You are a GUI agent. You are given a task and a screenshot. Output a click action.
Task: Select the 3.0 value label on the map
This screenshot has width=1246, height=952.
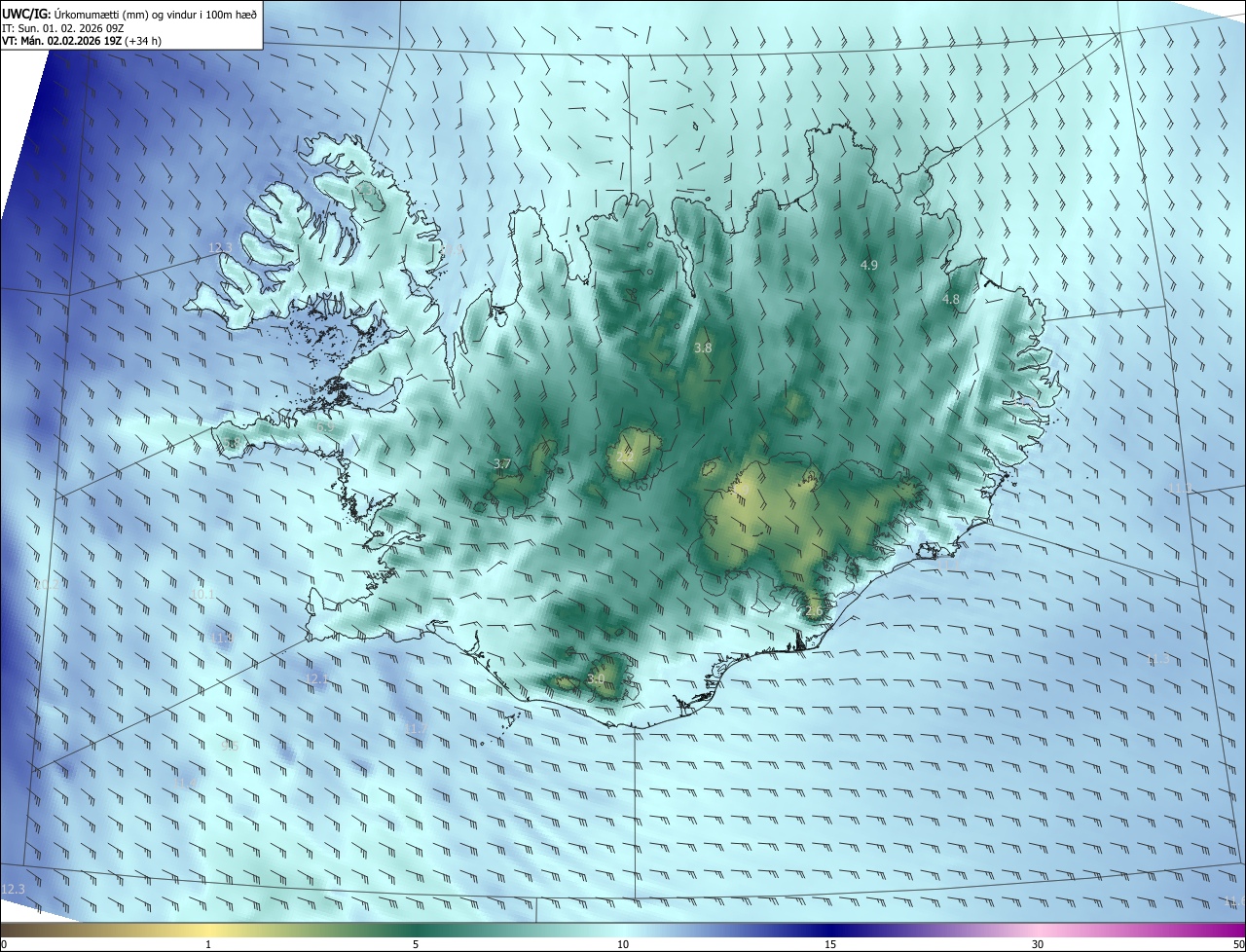(597, 678)
